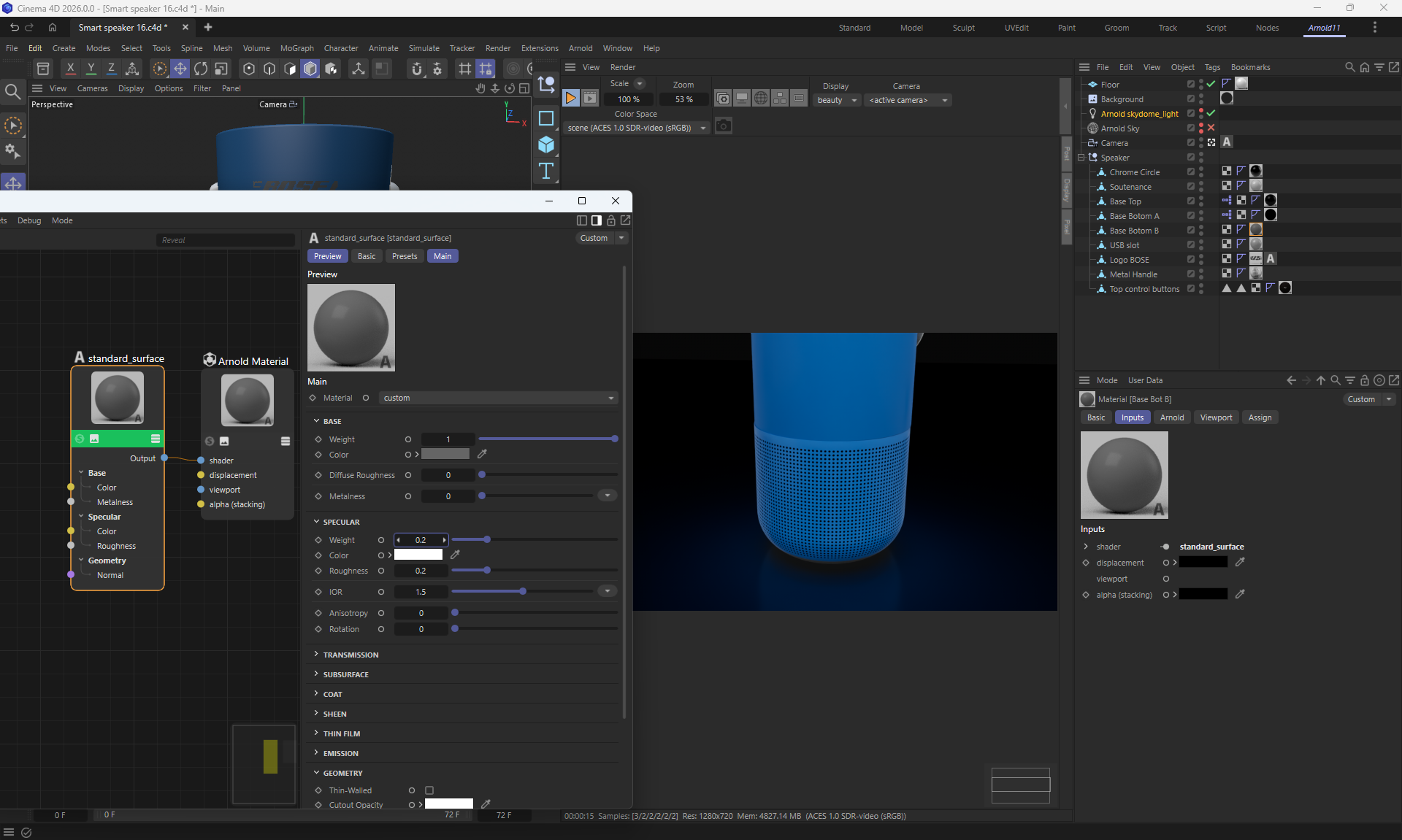Open the Material custom dropdown
Screen dimensions: 1402x840
point(499,398)
